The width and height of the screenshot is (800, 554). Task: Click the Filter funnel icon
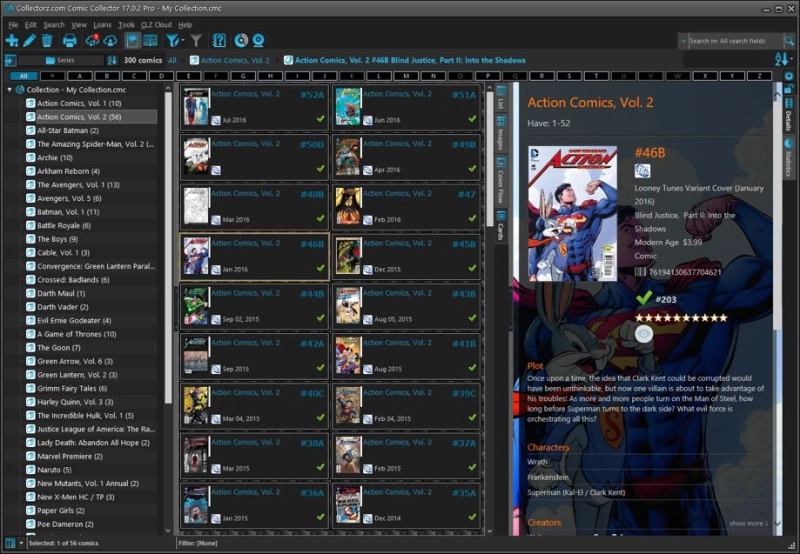coord(196,41)
